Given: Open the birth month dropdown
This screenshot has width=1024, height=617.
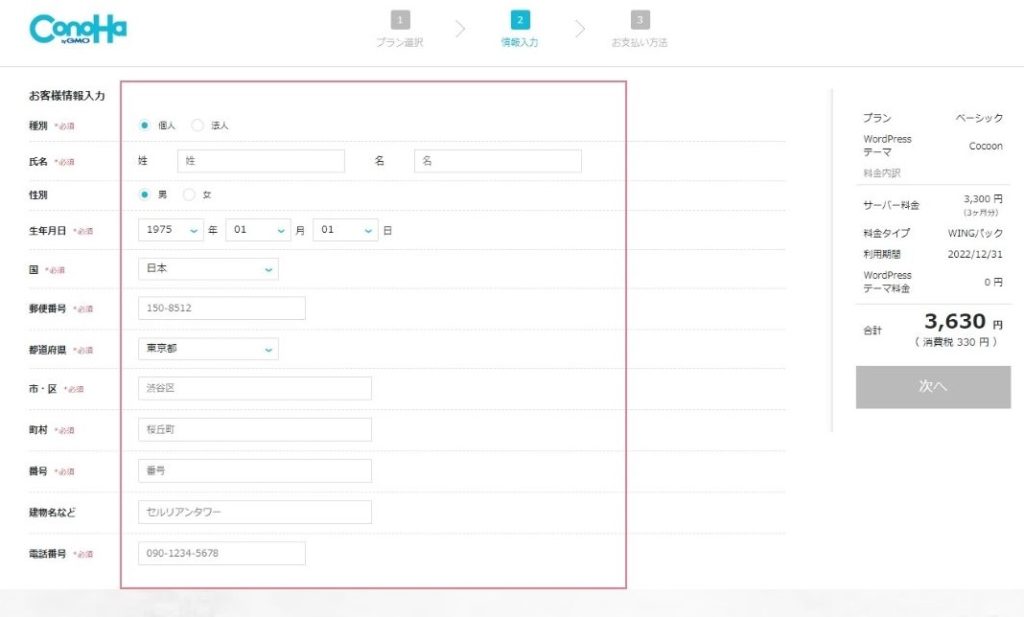Looking at the screenshot, I should coord(258,230).
